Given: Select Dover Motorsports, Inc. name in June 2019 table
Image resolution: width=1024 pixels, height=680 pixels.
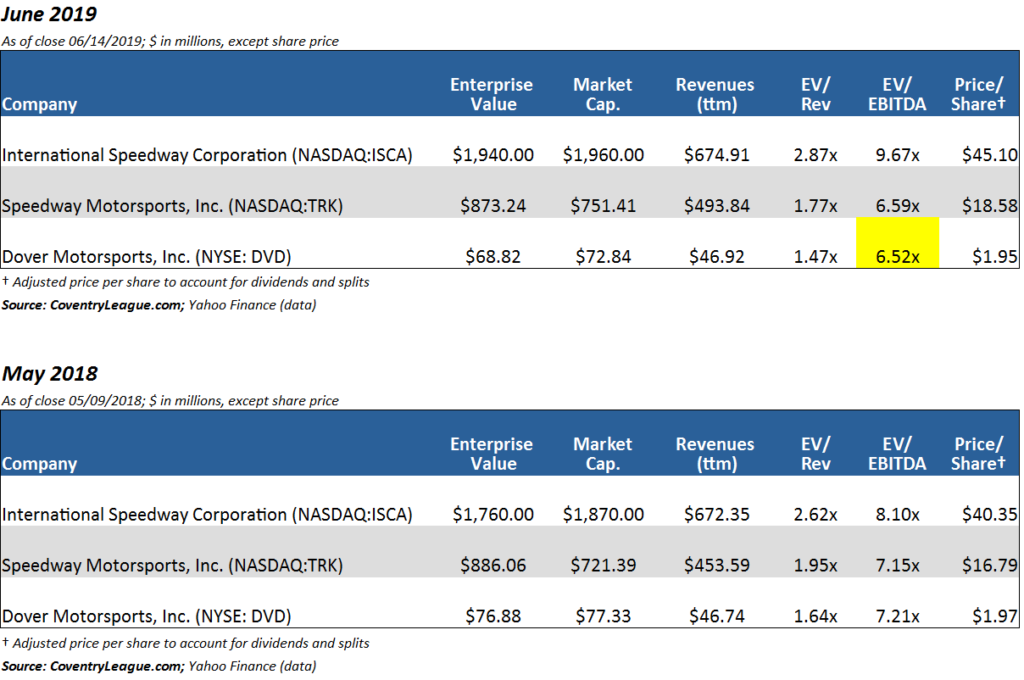Looking at the screenshot, I should coord(146,257).
